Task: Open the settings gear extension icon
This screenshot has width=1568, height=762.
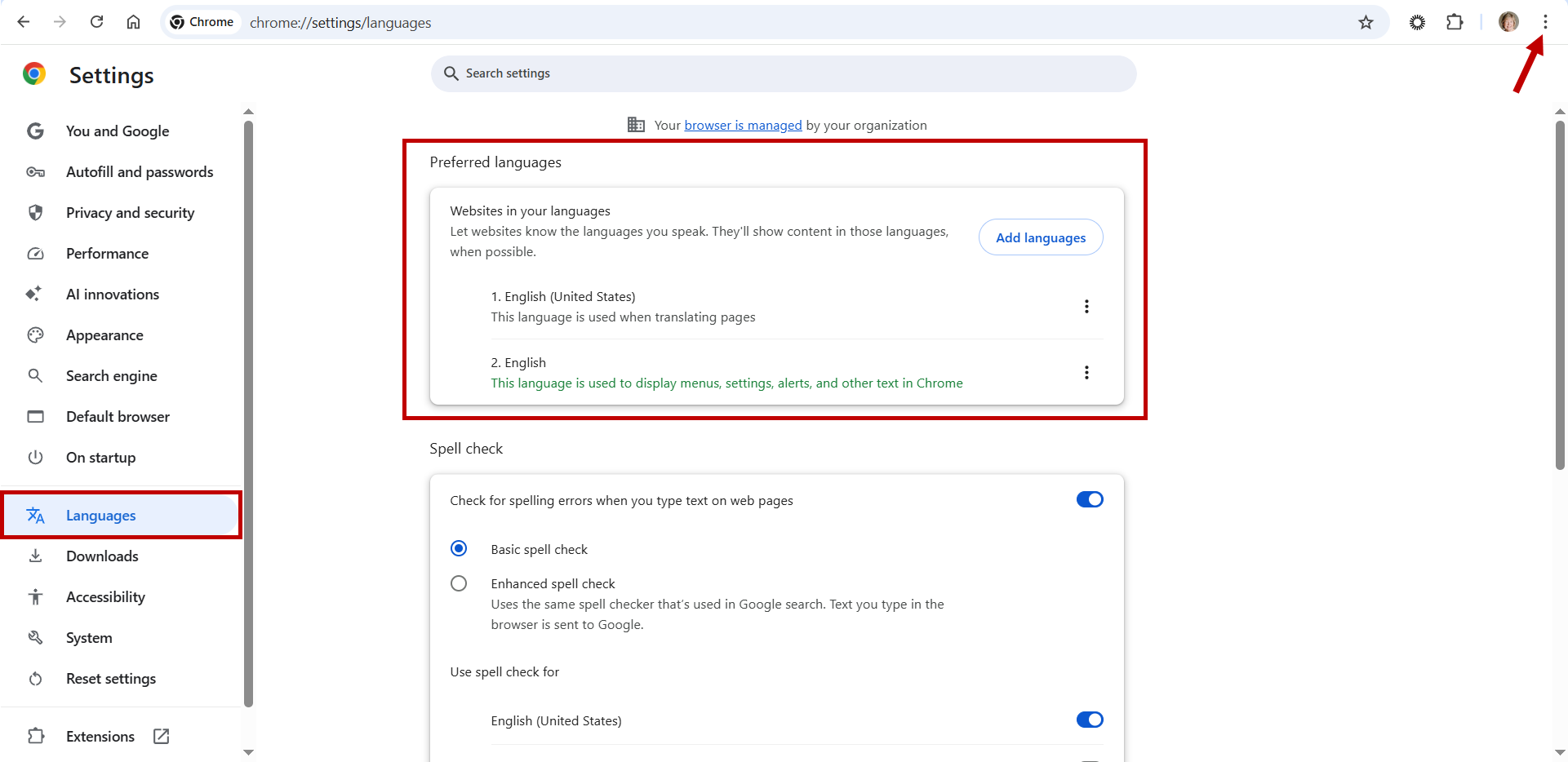Action: (x=1417, y=22)
